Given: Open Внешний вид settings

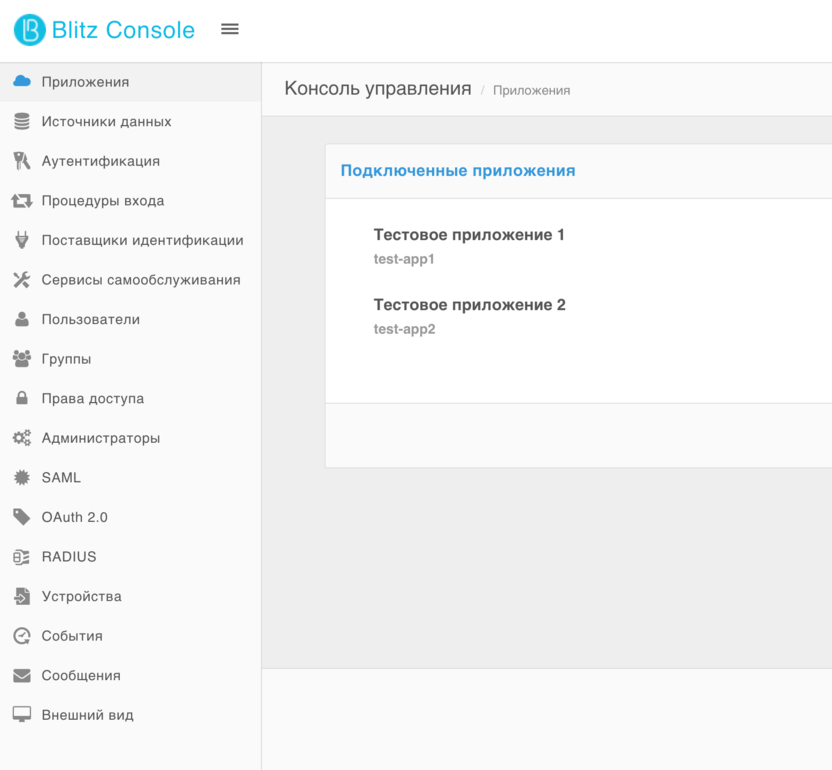Looking at the screenshot, I should (131, 715).
